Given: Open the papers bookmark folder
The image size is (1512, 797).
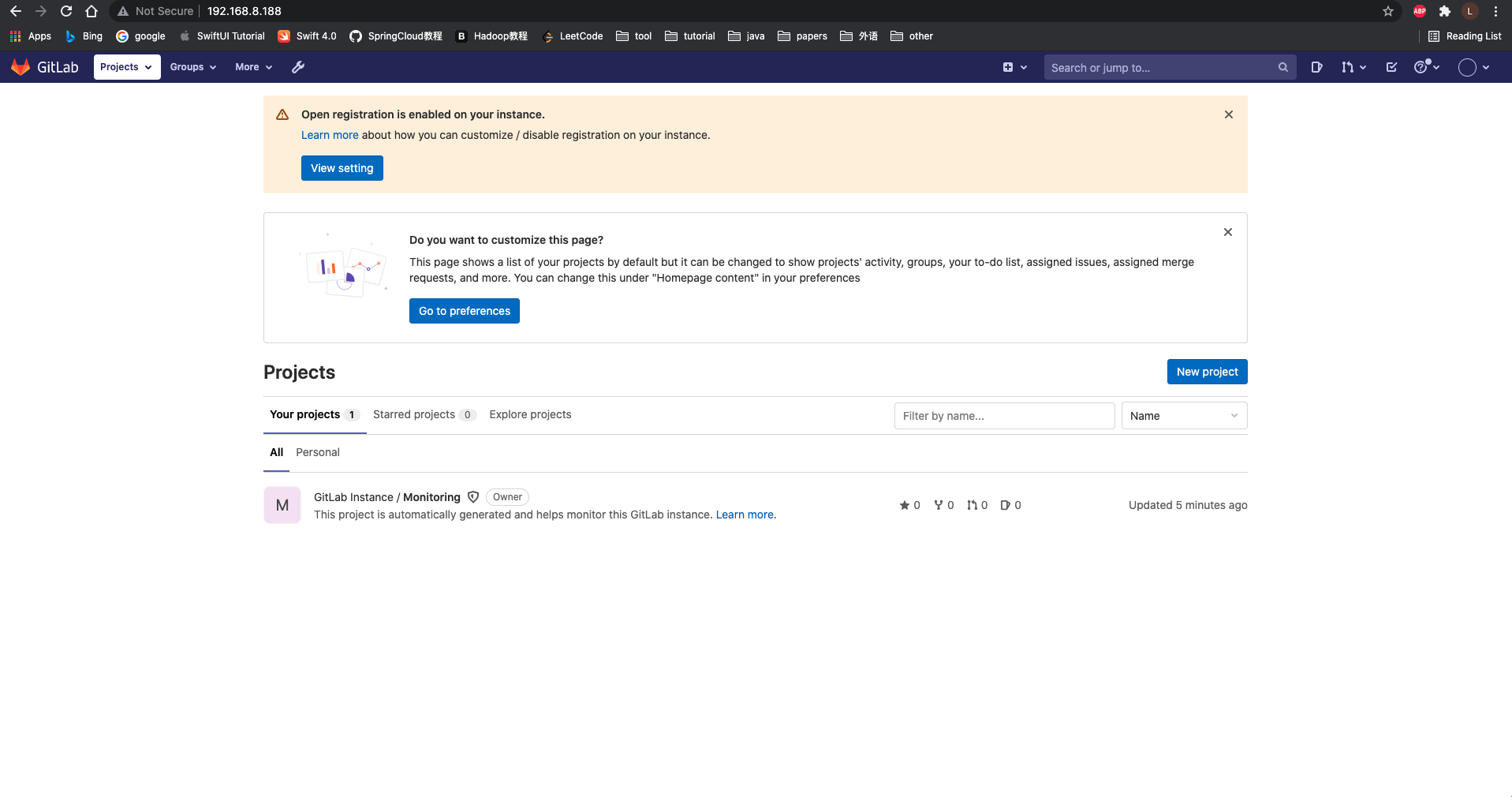Looking at the screenshot, I should [x=803, y=36].
